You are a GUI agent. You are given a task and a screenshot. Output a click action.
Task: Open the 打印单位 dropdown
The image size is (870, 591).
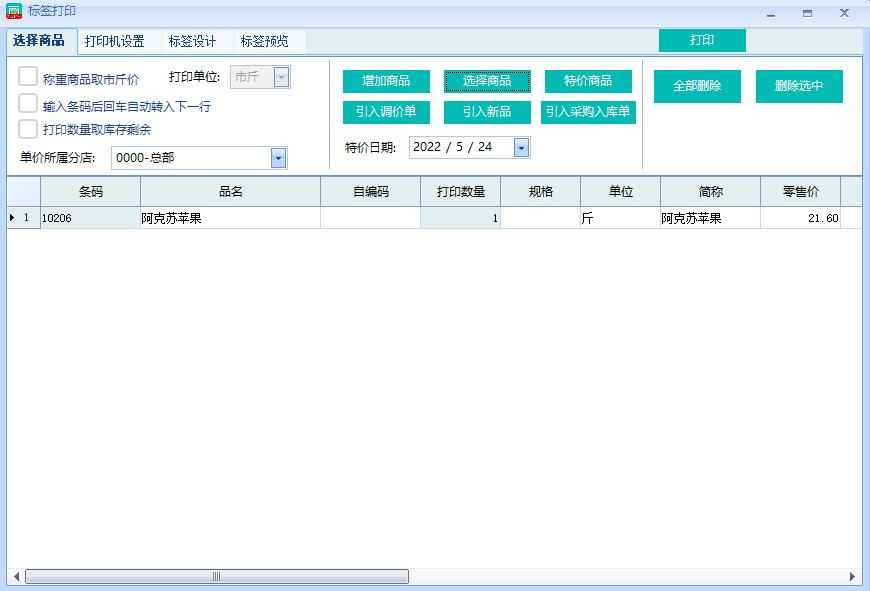pyautogui.click(x=281, y=78)
